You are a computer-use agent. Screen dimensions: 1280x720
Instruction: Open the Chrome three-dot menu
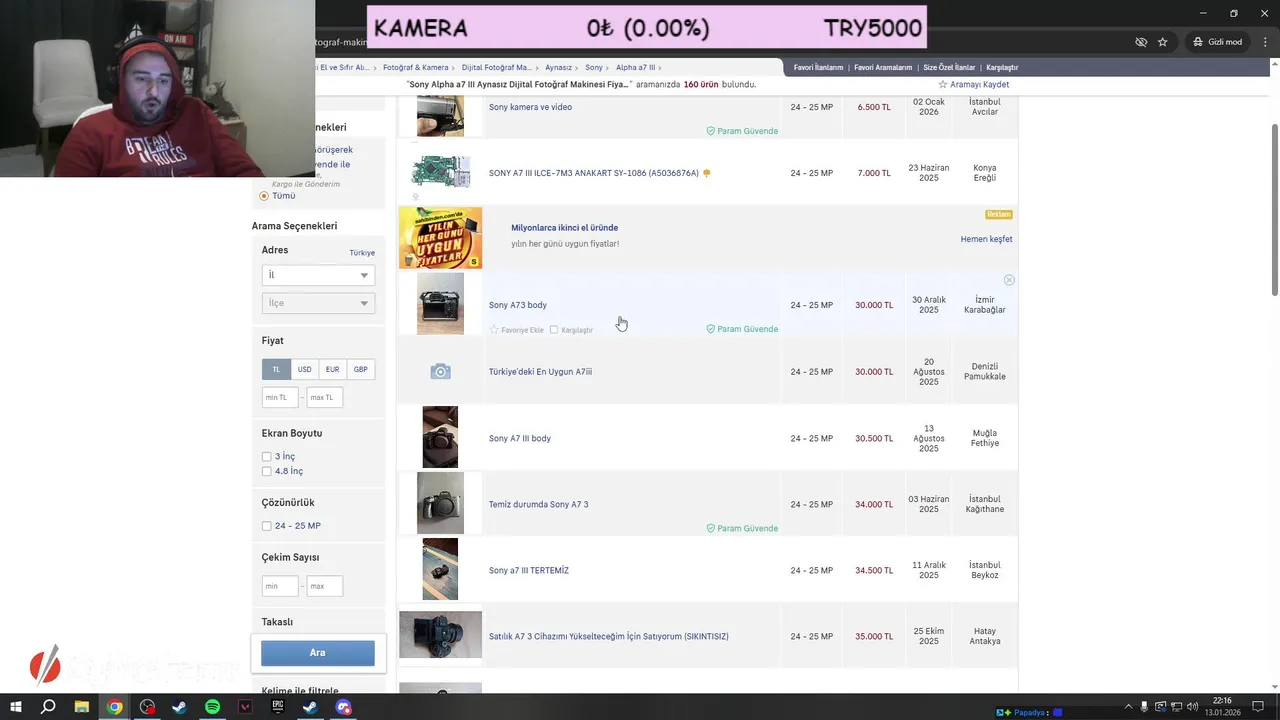coord(1264,42)
